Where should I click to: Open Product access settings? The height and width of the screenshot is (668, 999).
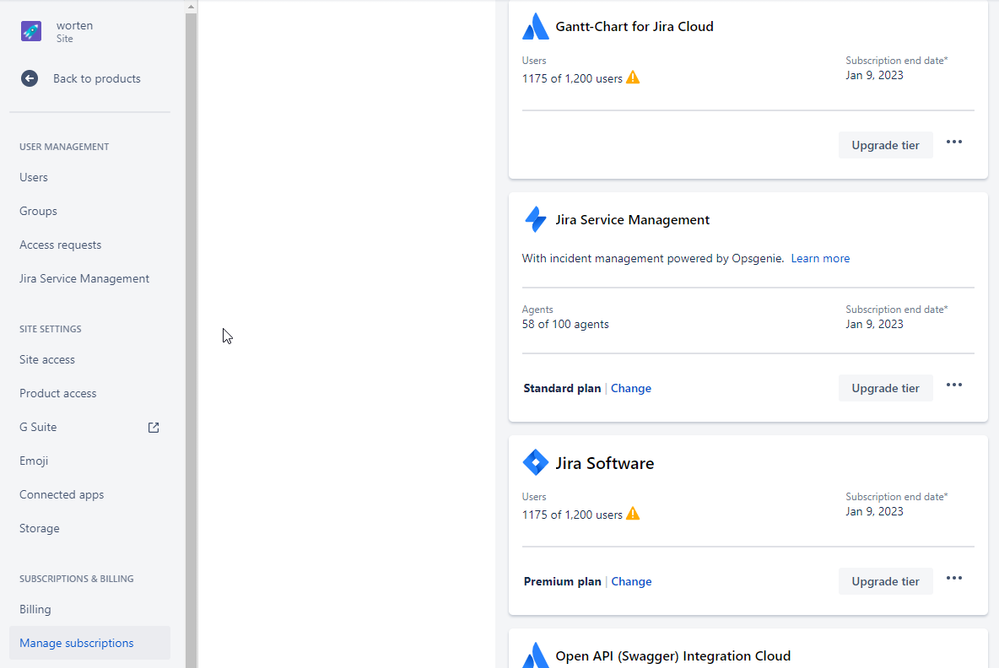(57, 393)
